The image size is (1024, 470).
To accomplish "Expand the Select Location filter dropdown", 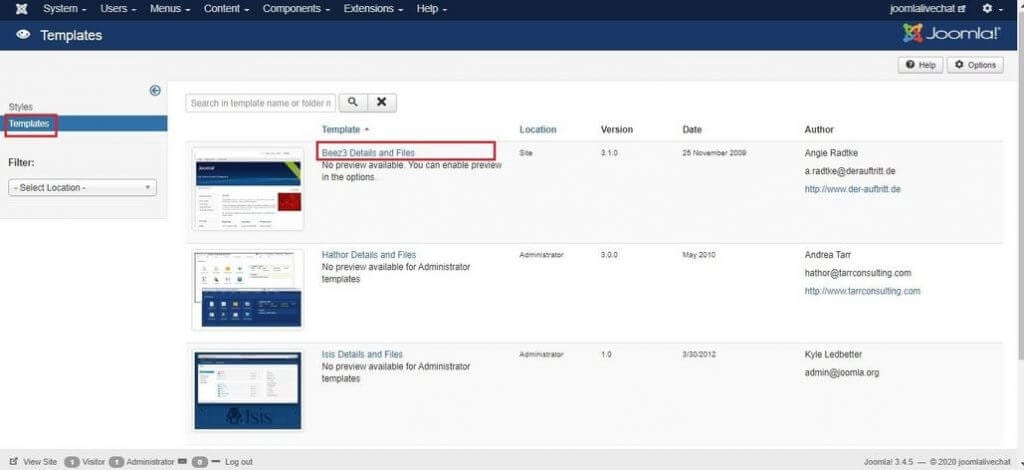I will 82,187.
